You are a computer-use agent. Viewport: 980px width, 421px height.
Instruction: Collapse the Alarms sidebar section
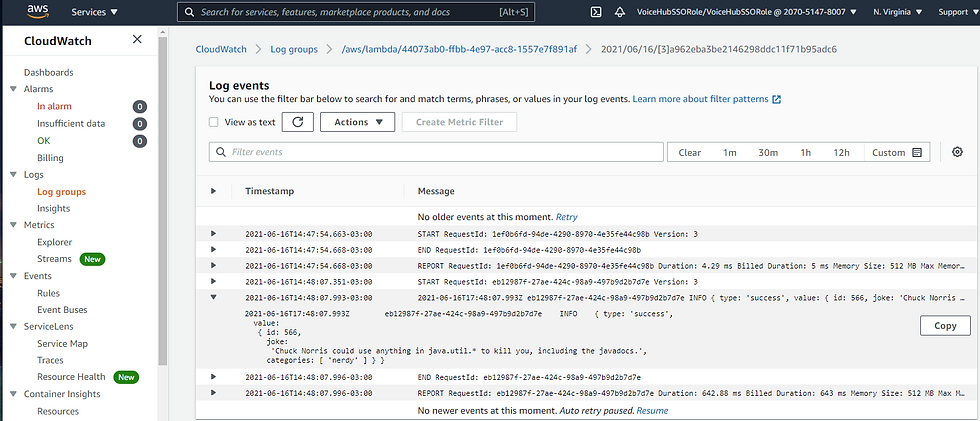point(13,89)
